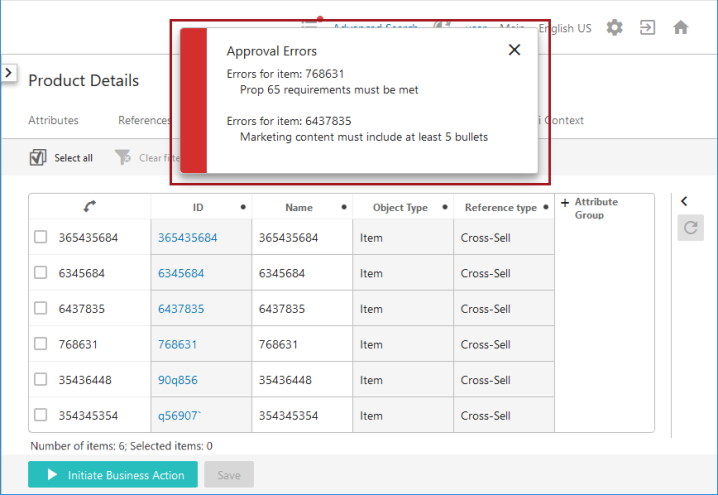Open the ID column options dot
This screenshot has height=495, width=718.
(x=243, y=207)
